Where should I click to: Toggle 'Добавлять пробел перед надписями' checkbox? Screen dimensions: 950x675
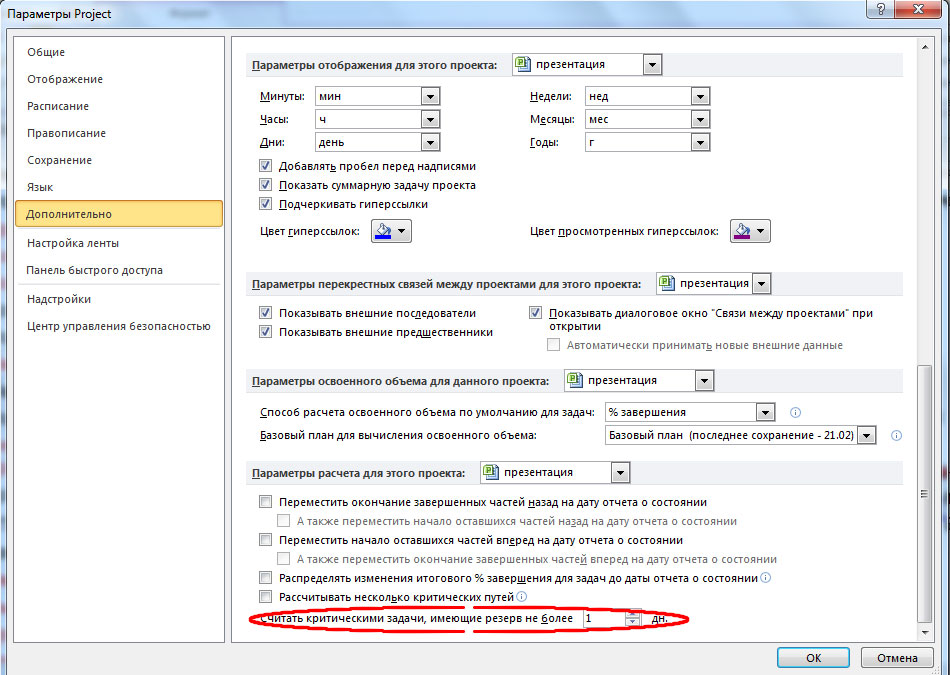265,166
